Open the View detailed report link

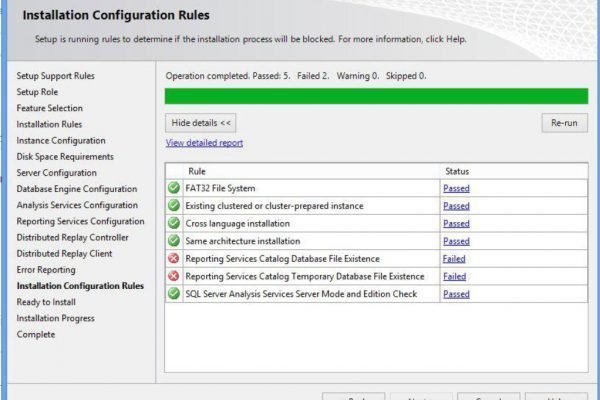pos(204,143)
